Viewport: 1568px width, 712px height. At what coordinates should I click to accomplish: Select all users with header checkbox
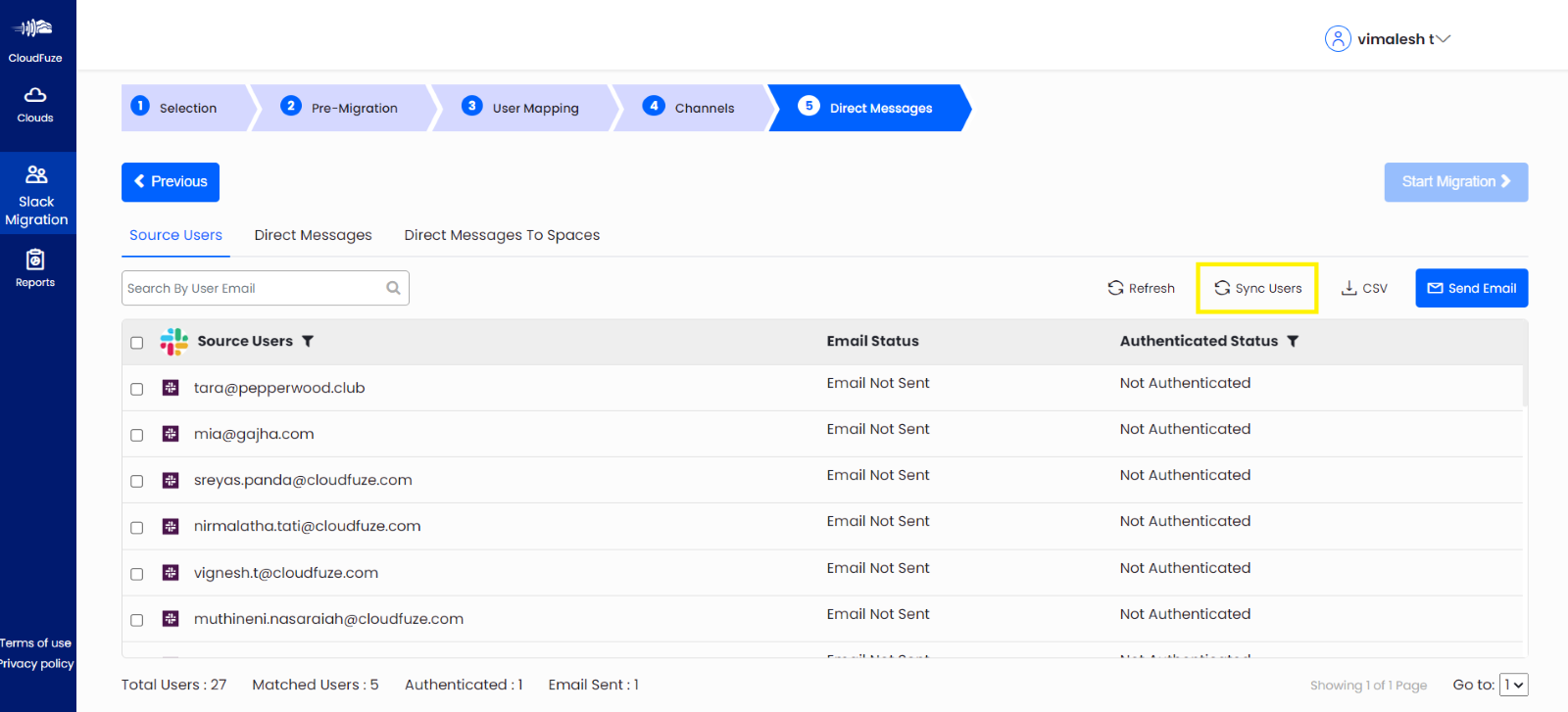click(x=137, y=343)
